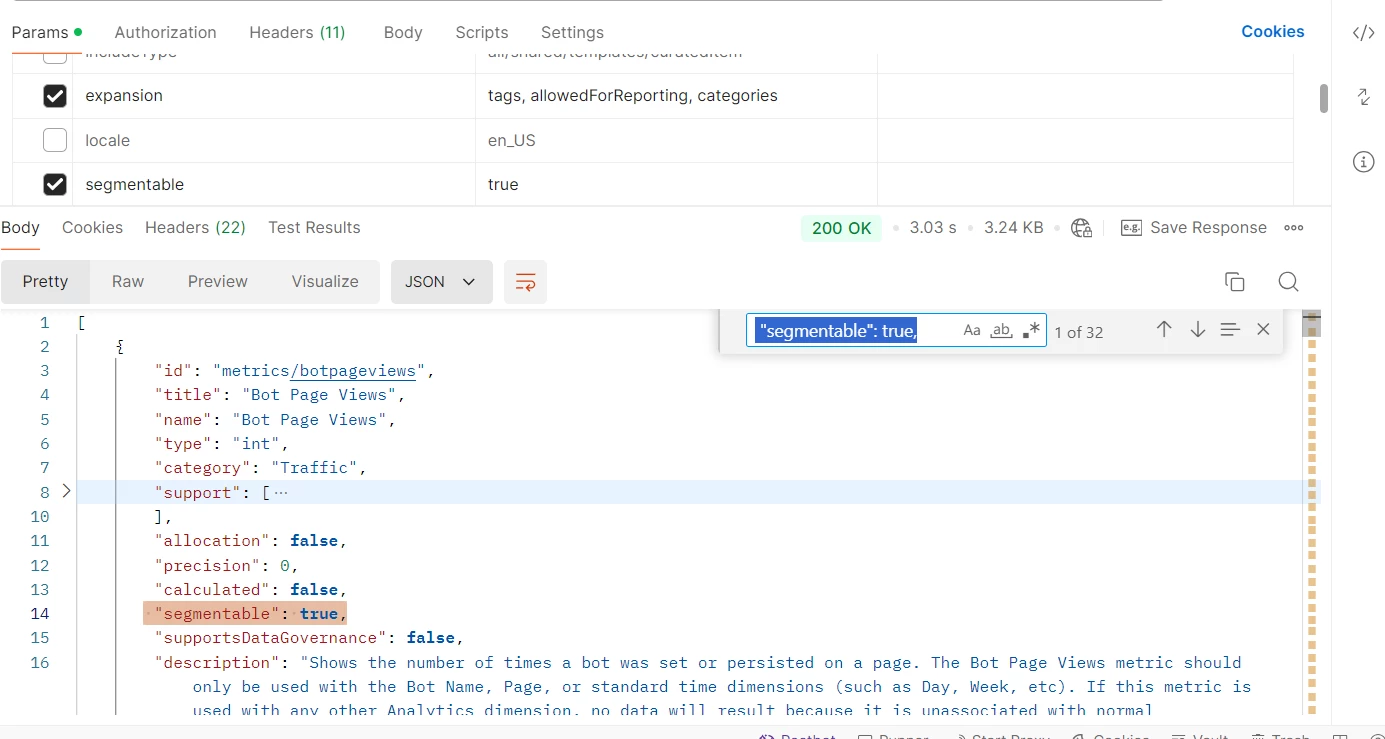The image size is (1385, 739).
Task: Expand the collapsed ellipsis after "support": [
Action: click(281, 492)
